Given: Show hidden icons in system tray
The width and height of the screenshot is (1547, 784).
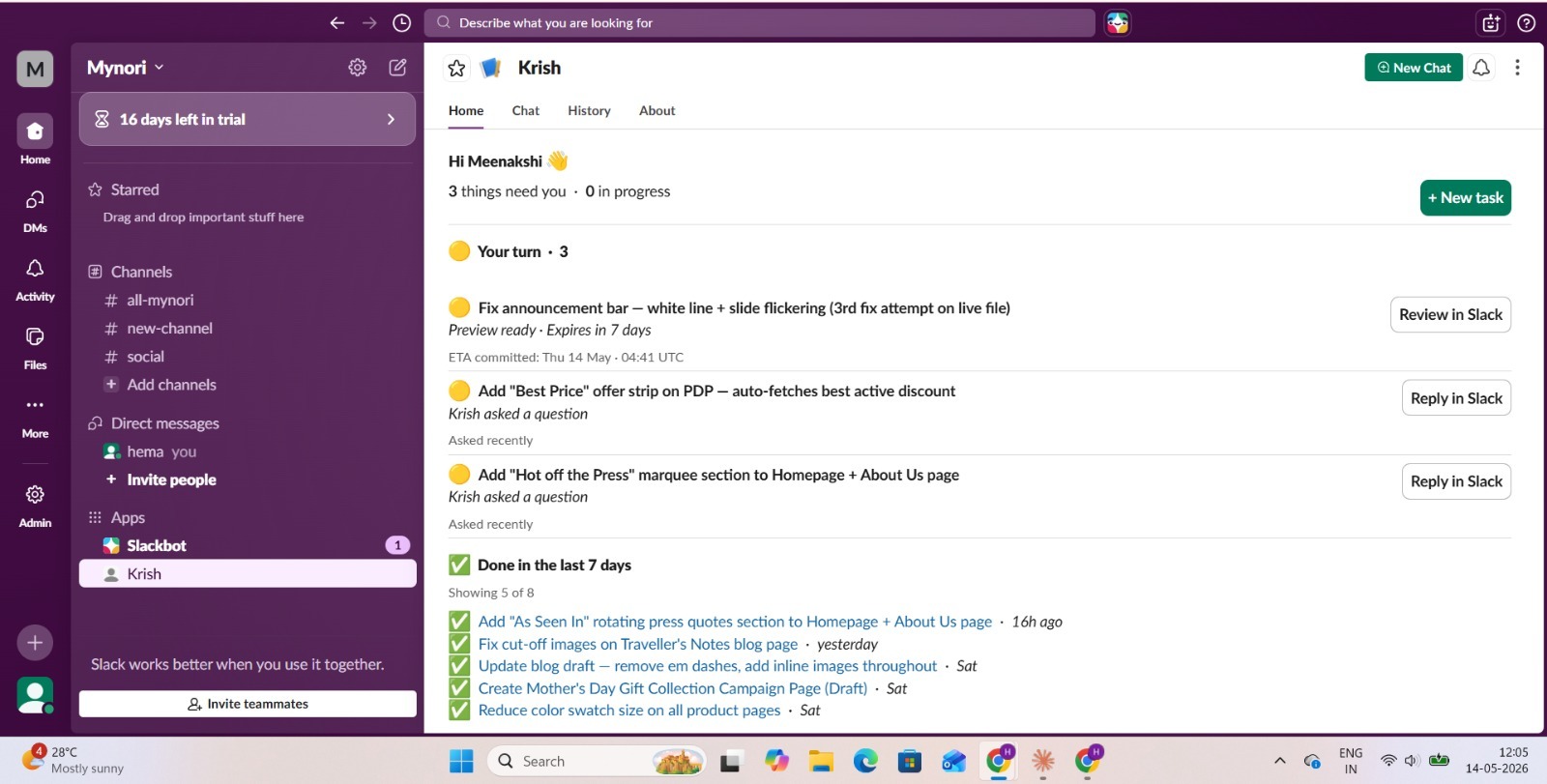Looking at the screenshot, I should (x=1280, y=761).
